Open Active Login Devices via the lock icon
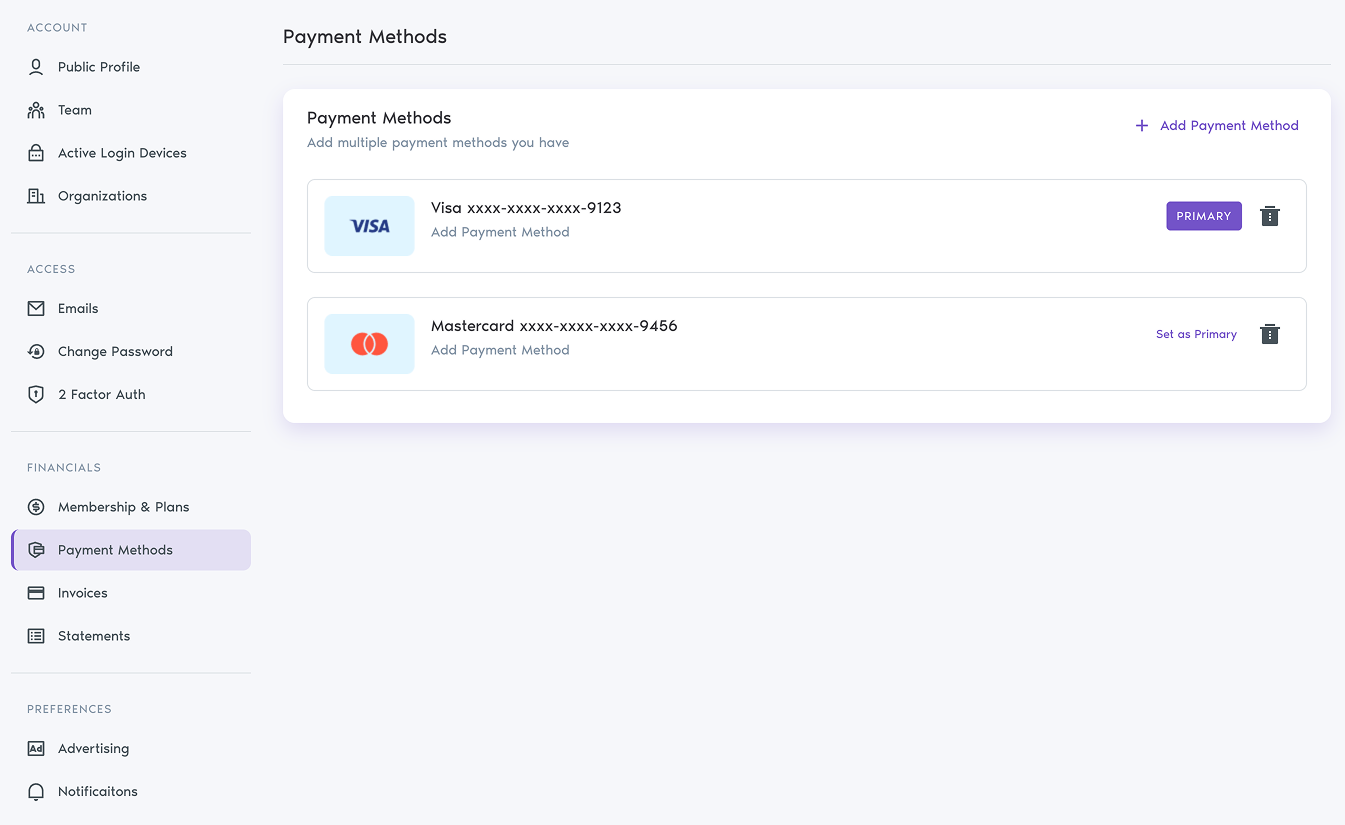The height and width of the screenshot is (825, 1345). point(36,152)
